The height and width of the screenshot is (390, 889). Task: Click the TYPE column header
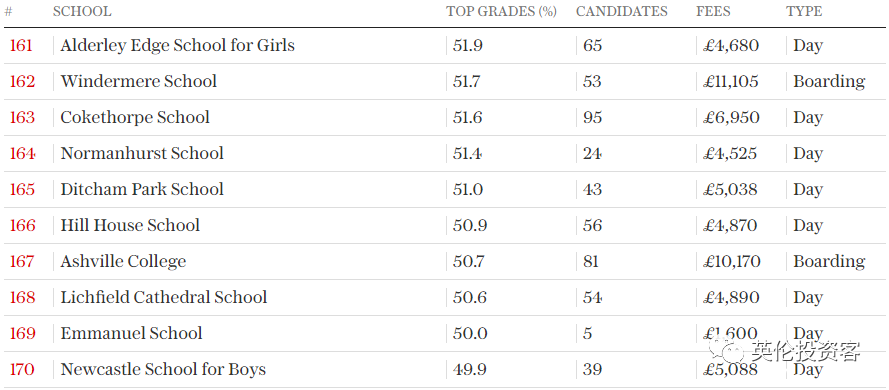click(804, 11)
